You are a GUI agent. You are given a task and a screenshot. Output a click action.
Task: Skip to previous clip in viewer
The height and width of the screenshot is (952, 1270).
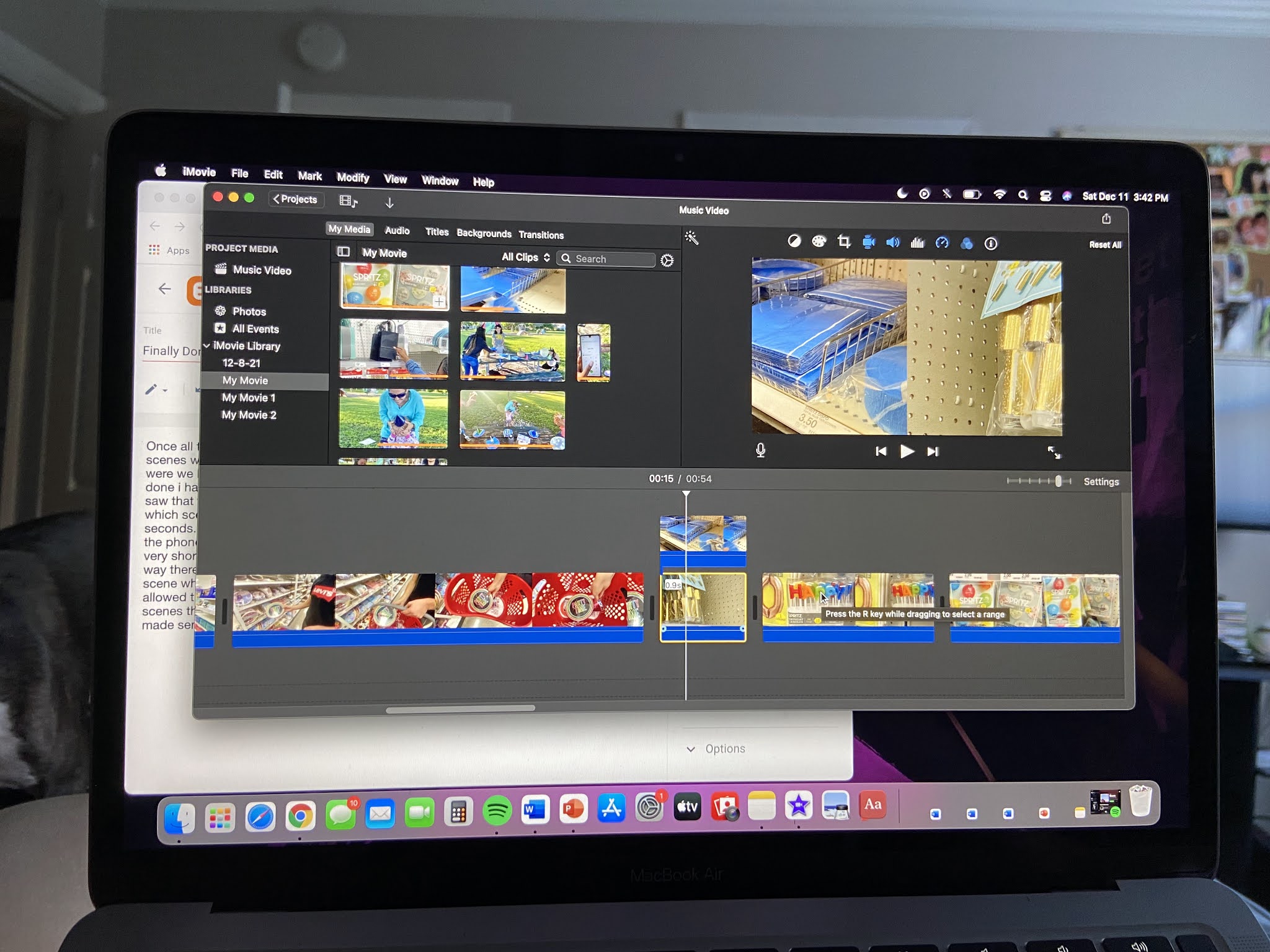[x=881, y=451]
